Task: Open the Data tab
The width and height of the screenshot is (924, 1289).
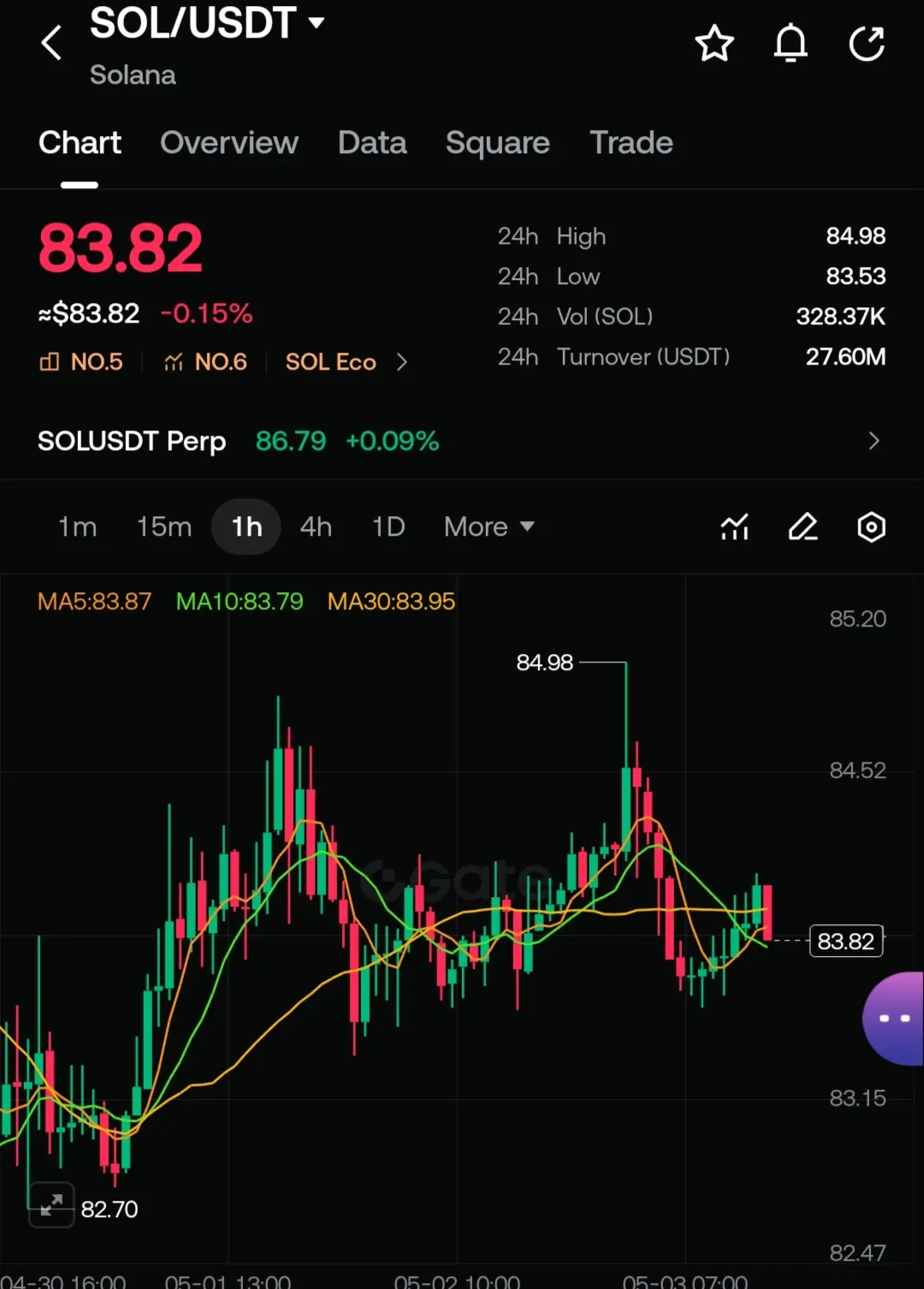Action: (x=372, y=143)
